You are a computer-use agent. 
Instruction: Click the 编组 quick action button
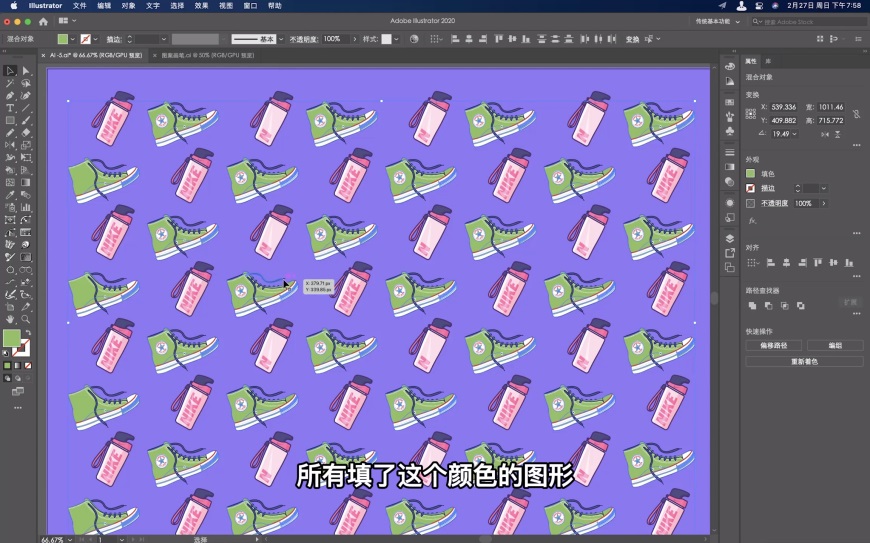[835, 346]
